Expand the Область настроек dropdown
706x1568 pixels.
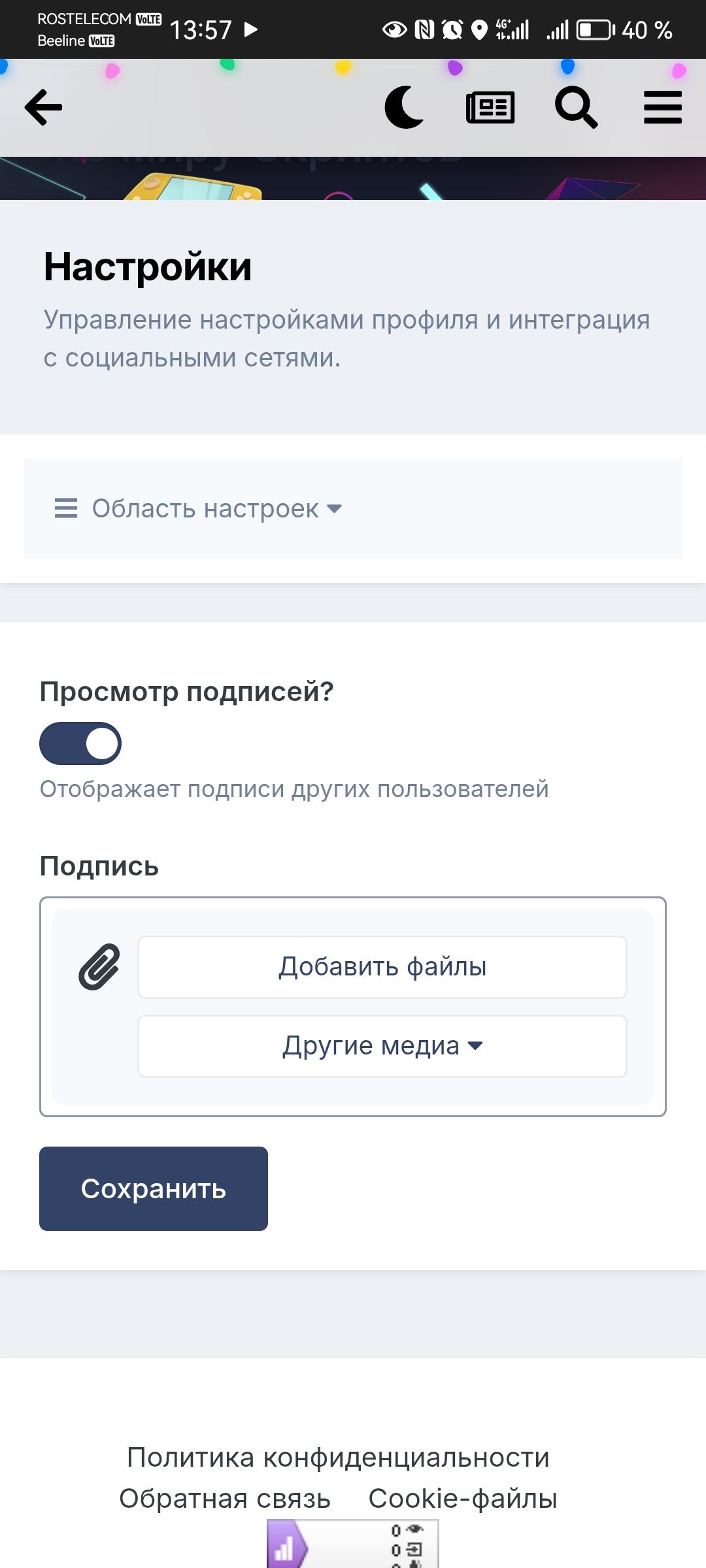pyautogui.click(x=216, y=508)
